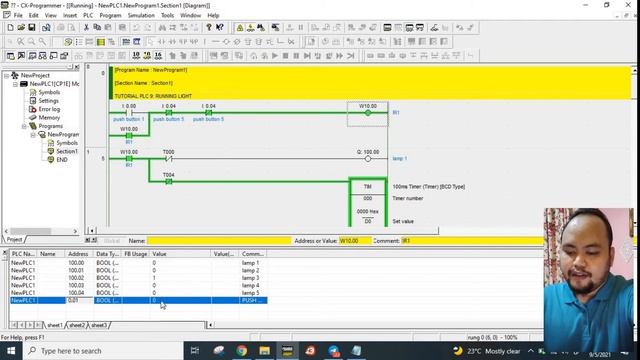Copy selection via toolbar copy icon

(x=97, y=28)
